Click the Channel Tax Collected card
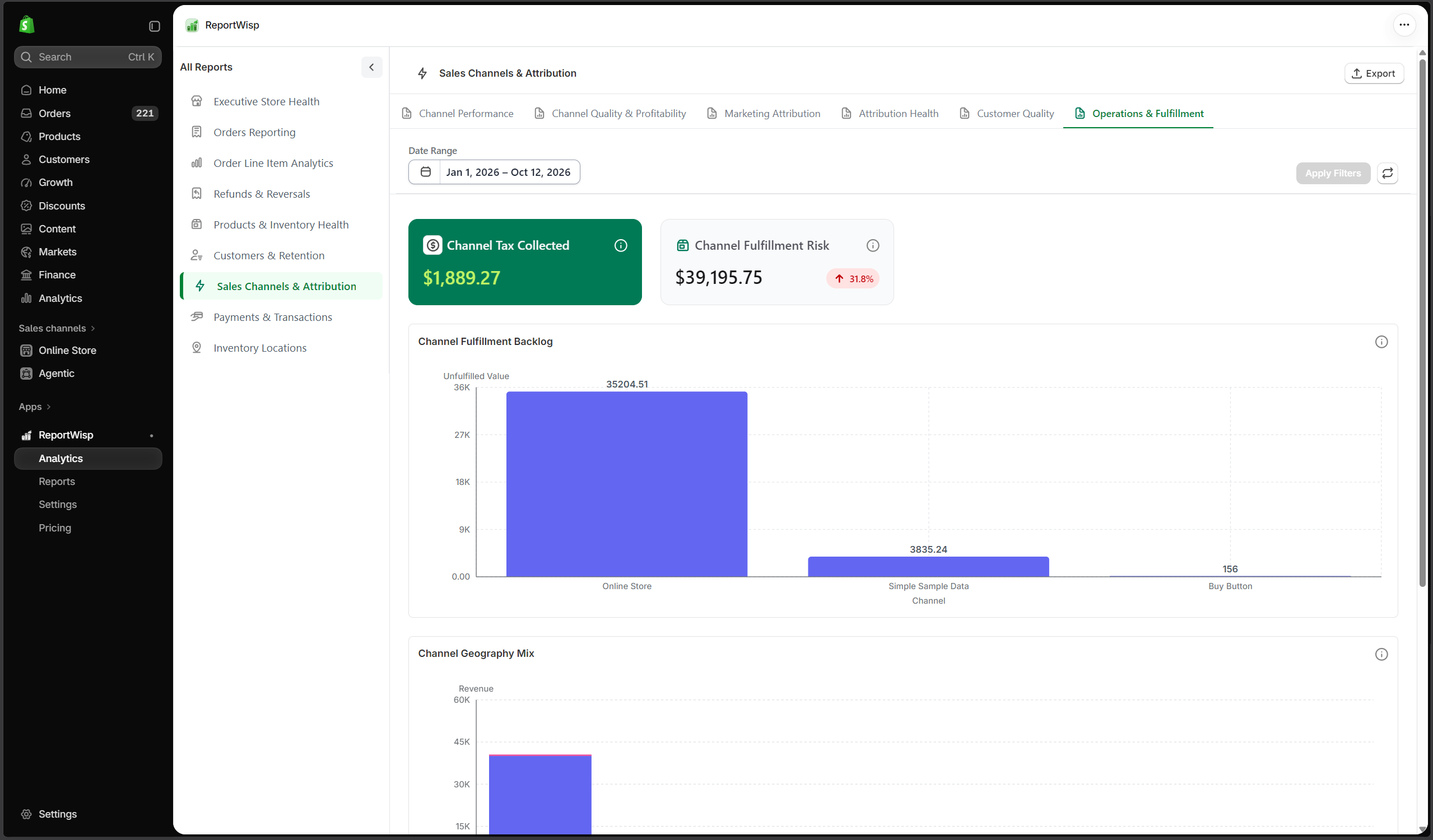 pyautogui.click(x=524, y=262)
